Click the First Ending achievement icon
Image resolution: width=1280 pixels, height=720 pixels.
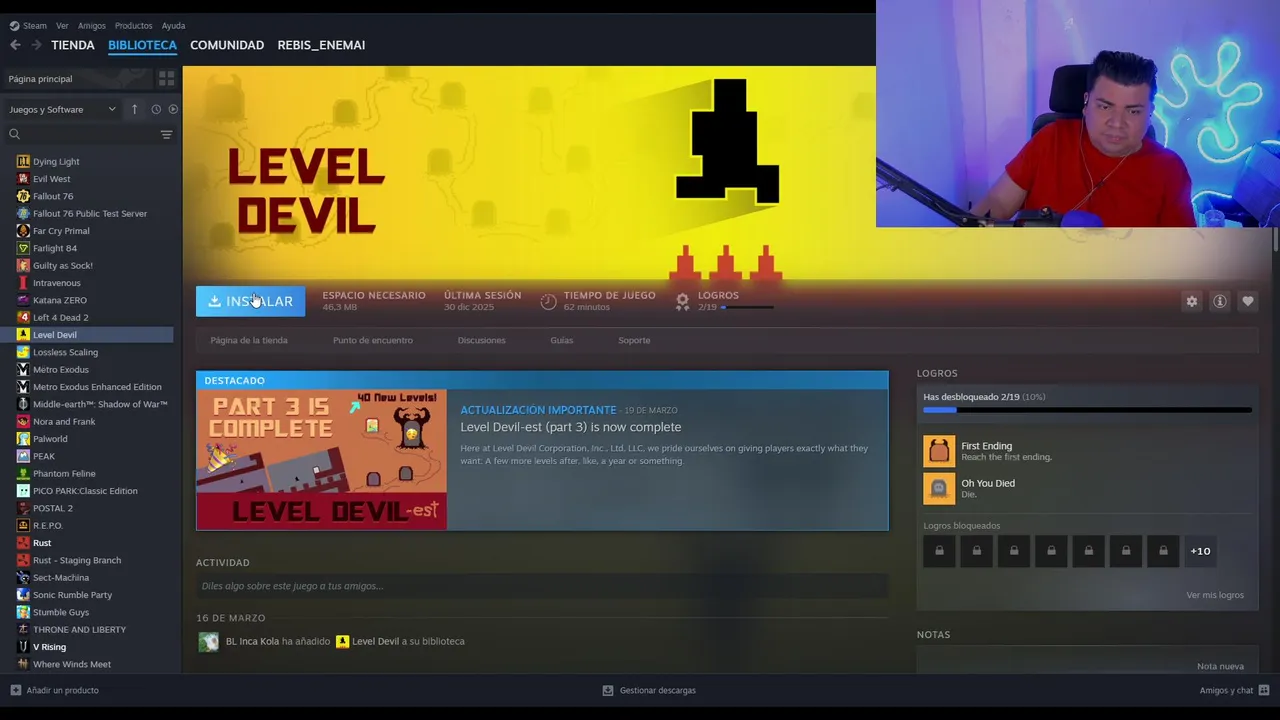pyautogui.click(x=939, y=451)
